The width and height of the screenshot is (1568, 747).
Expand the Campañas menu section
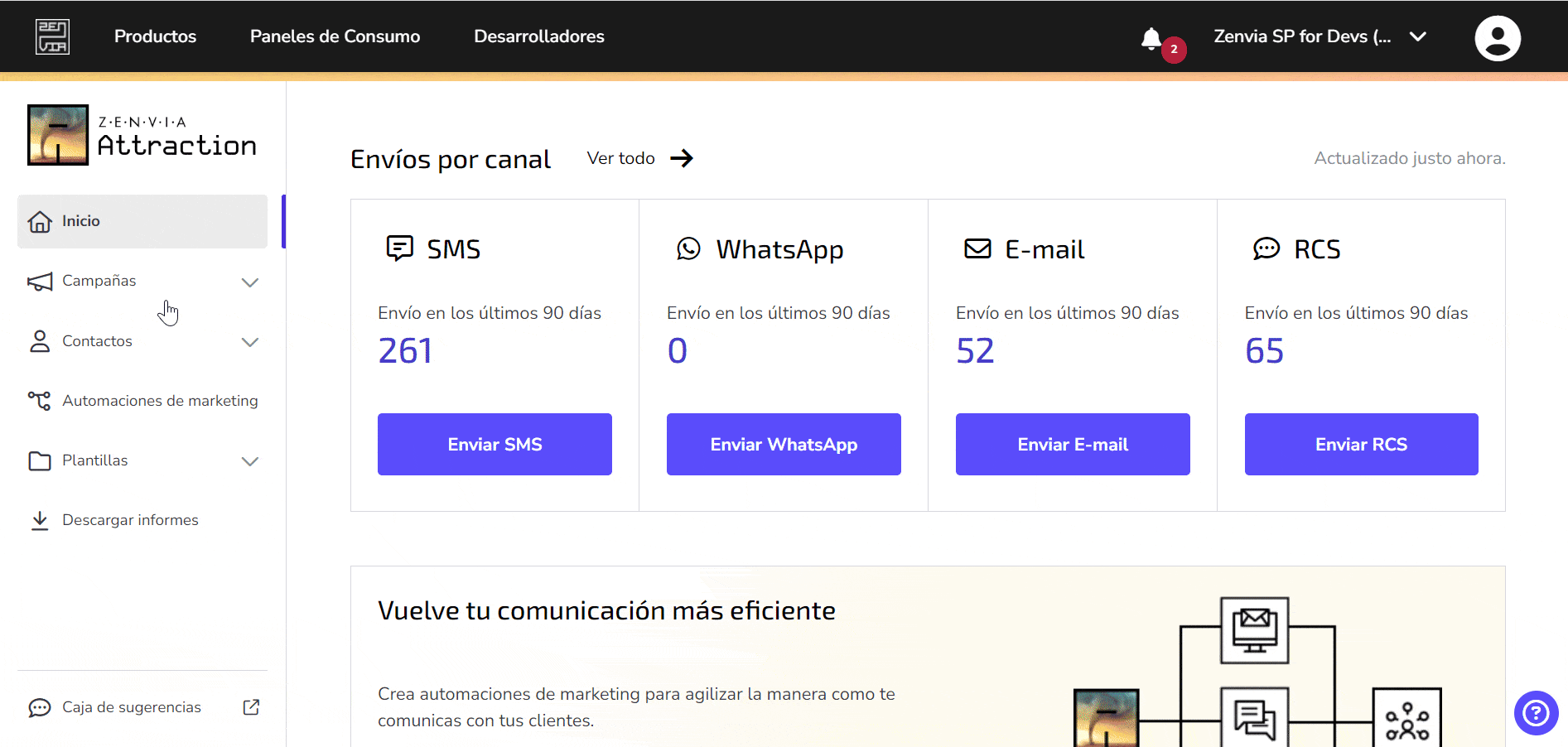coord(250,282)
